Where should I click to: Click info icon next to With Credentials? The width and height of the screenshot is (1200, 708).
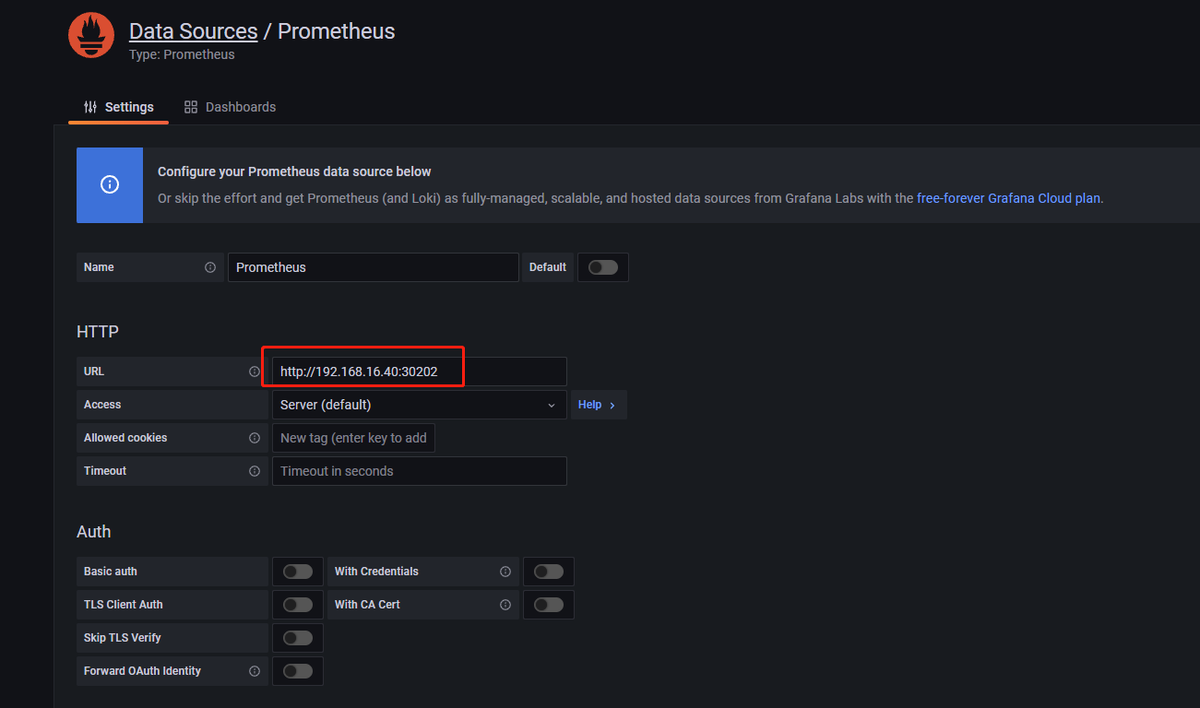pyautogui.click(x=505, y=572)
